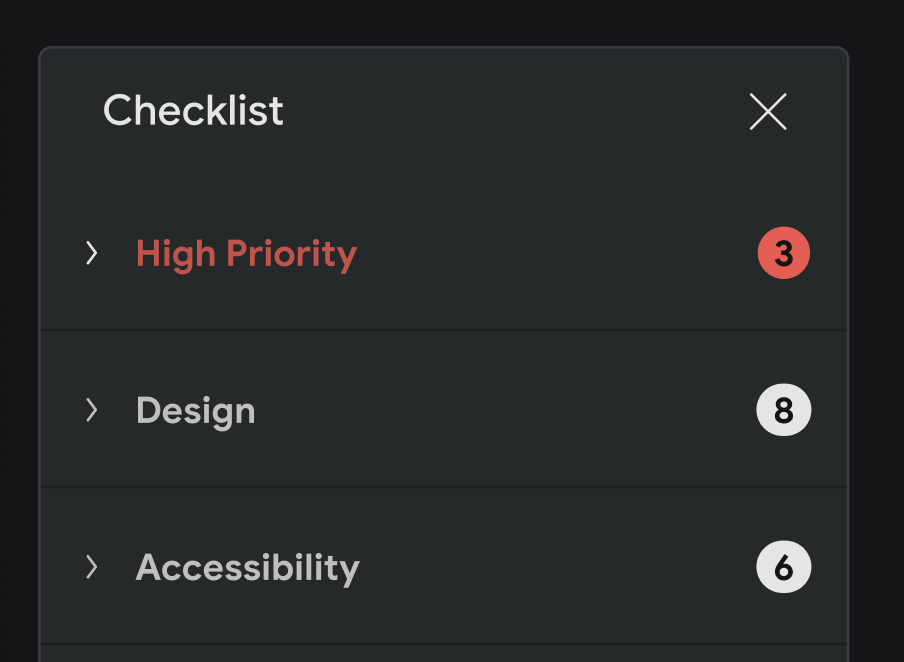904x662 pixels.
Task: Click the Checklist panel heading
Action: pyautogui.click(x=193, y=110)
